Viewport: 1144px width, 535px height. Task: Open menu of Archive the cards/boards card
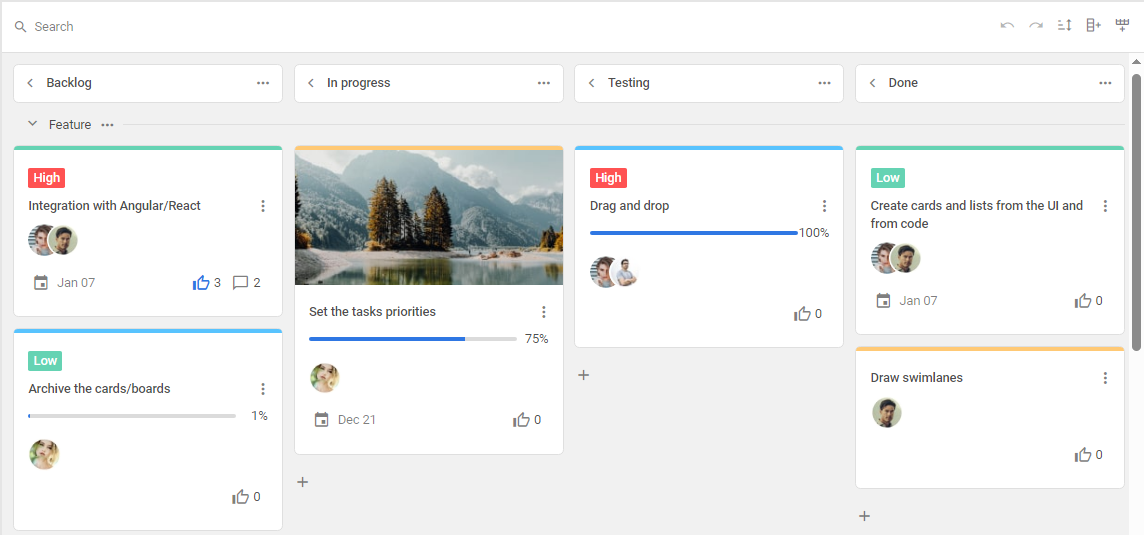(263, 389)
